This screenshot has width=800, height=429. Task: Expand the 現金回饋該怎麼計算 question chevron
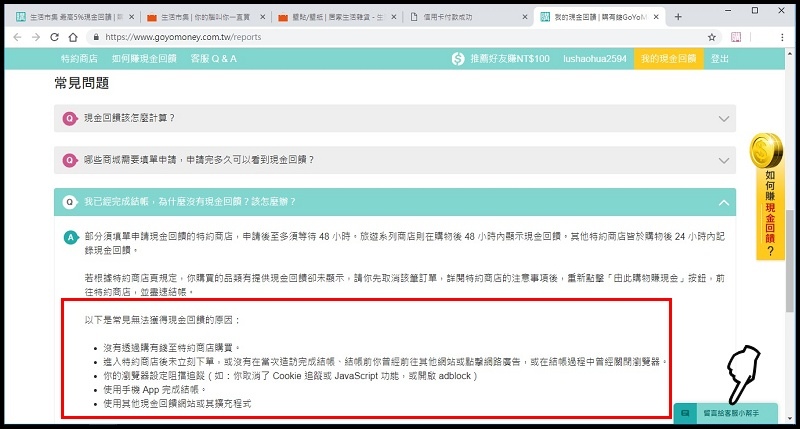pyautogui.click(x=724, y=118)
